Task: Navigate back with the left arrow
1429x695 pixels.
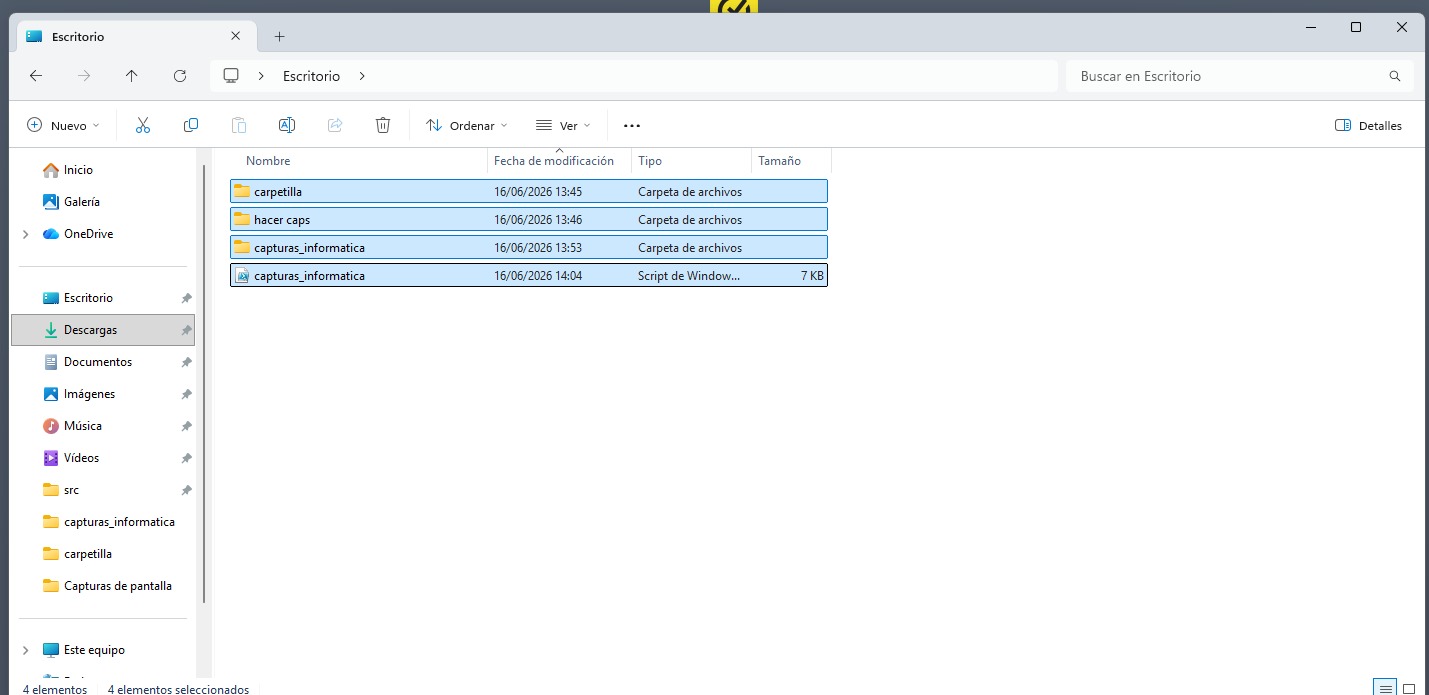Action: 36,76
